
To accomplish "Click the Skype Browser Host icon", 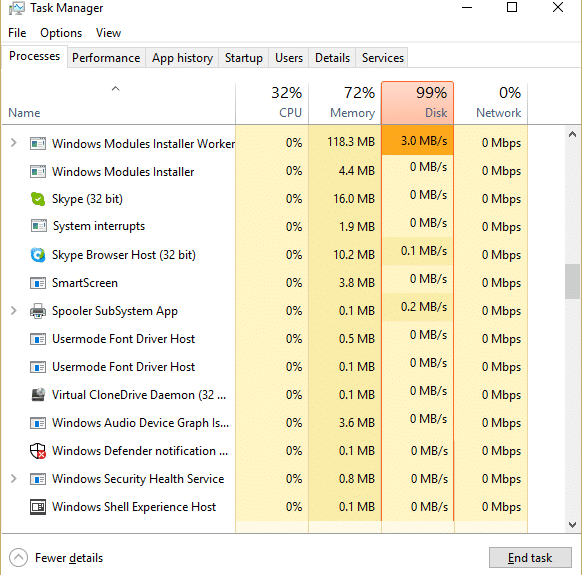I will click(x=38, y=255).
